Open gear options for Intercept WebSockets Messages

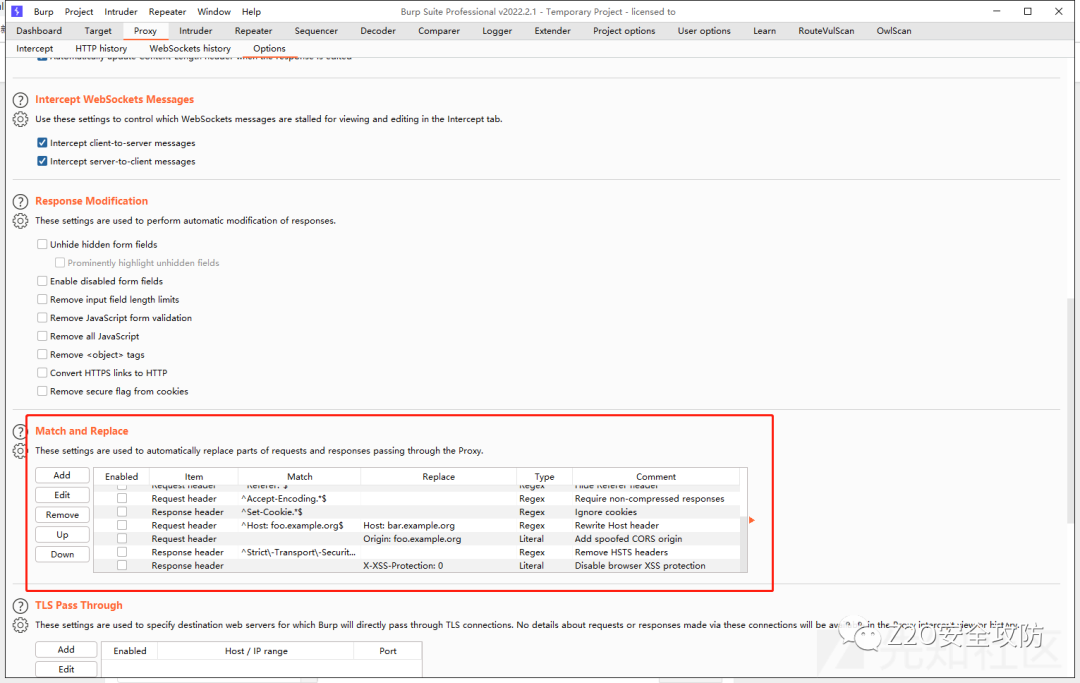coord(21,120)
